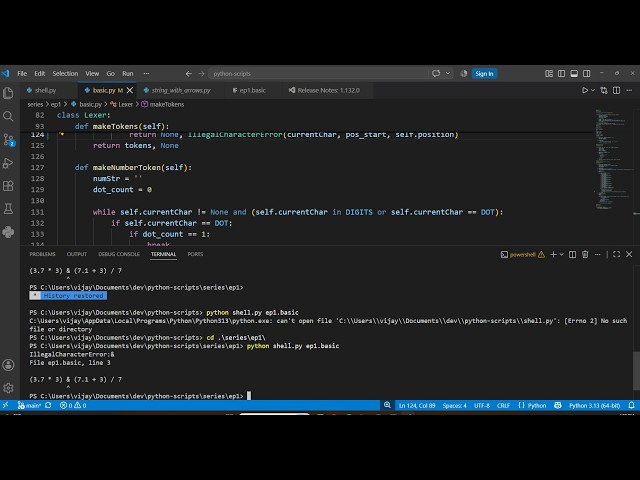
Task: Open run options dropdown next to play button
Action: (593, 90)
